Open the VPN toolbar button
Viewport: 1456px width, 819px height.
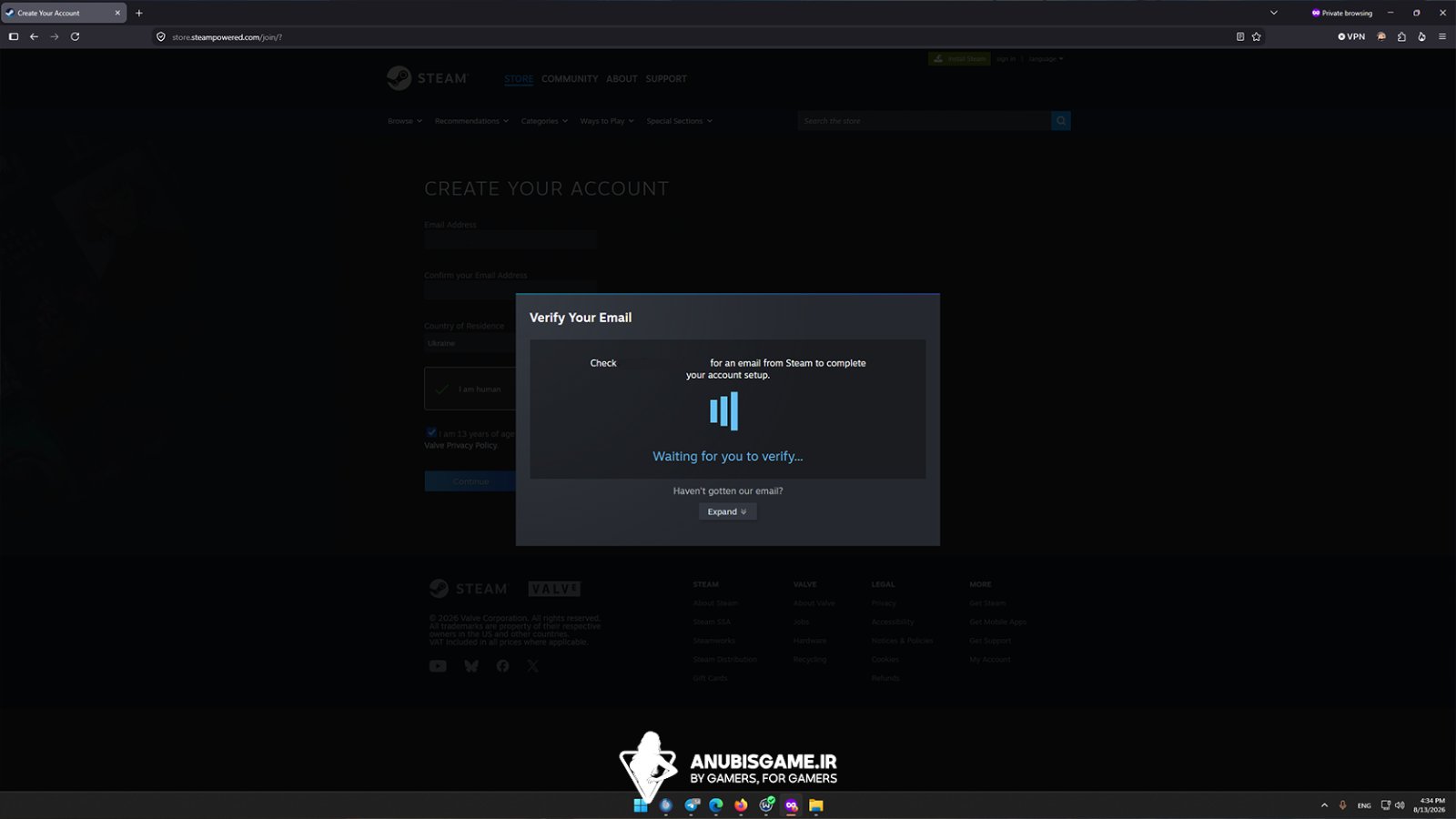1351,36
